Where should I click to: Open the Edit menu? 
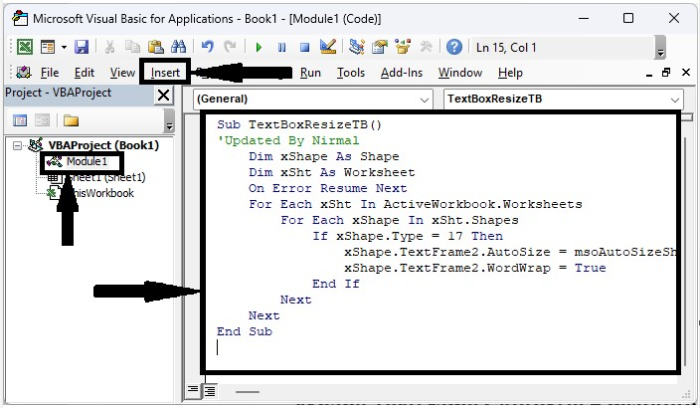pyautogui.click(x=84, y=73)
